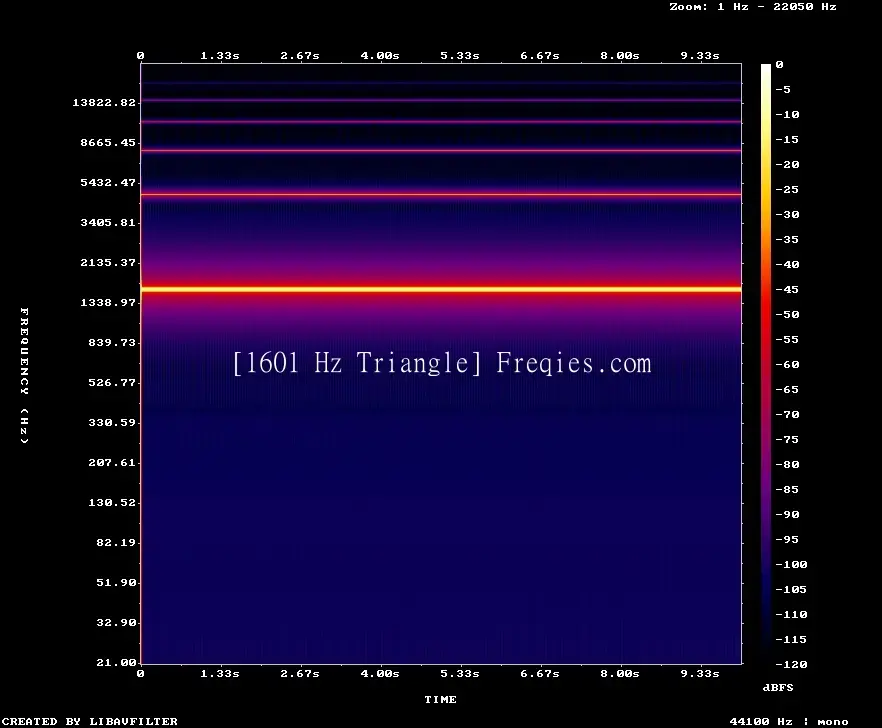Click the -55 dBFS scale value
The image size is (882, 728).
787,339
